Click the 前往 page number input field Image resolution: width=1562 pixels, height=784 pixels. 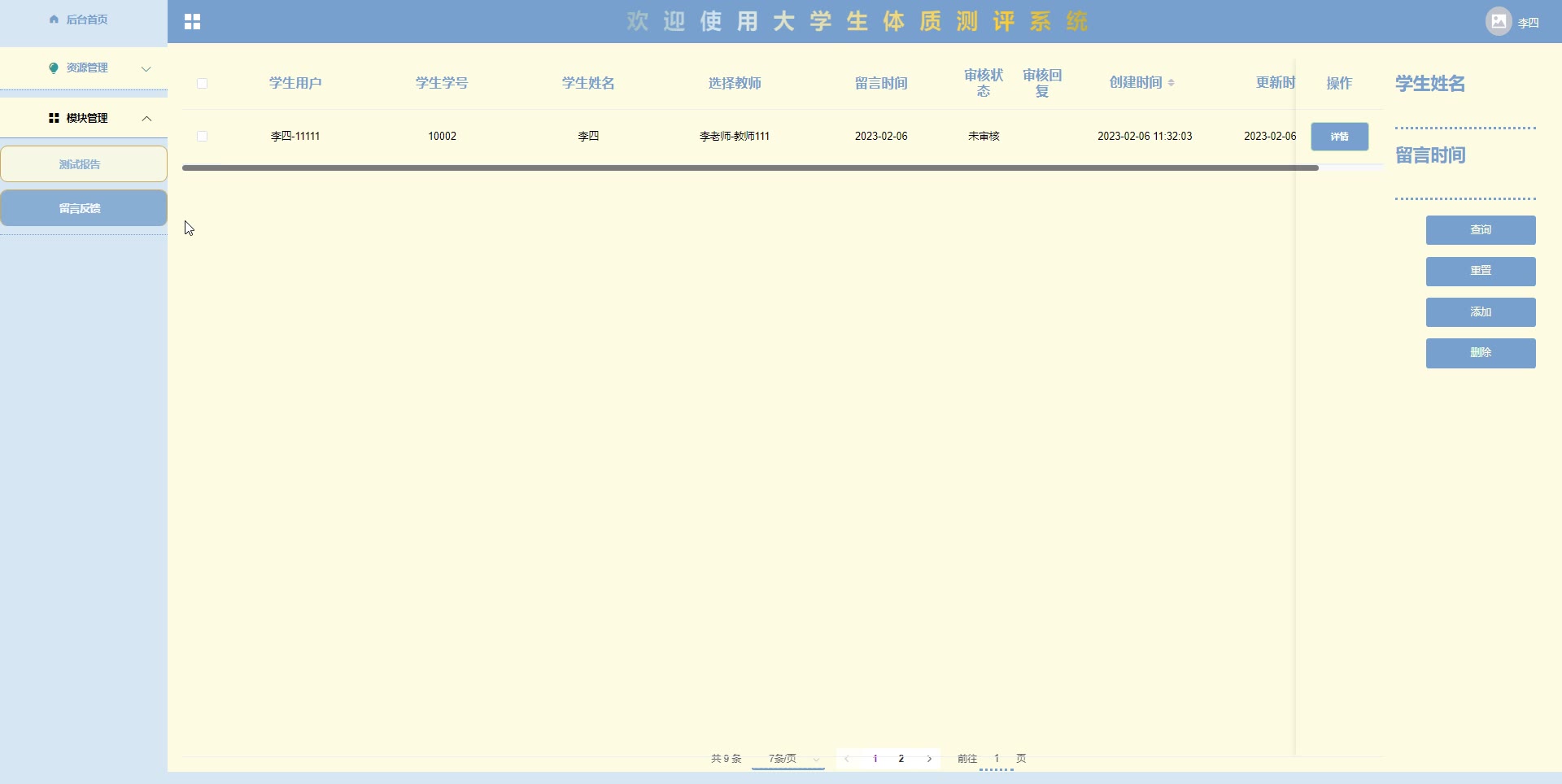tap(996, 759)
